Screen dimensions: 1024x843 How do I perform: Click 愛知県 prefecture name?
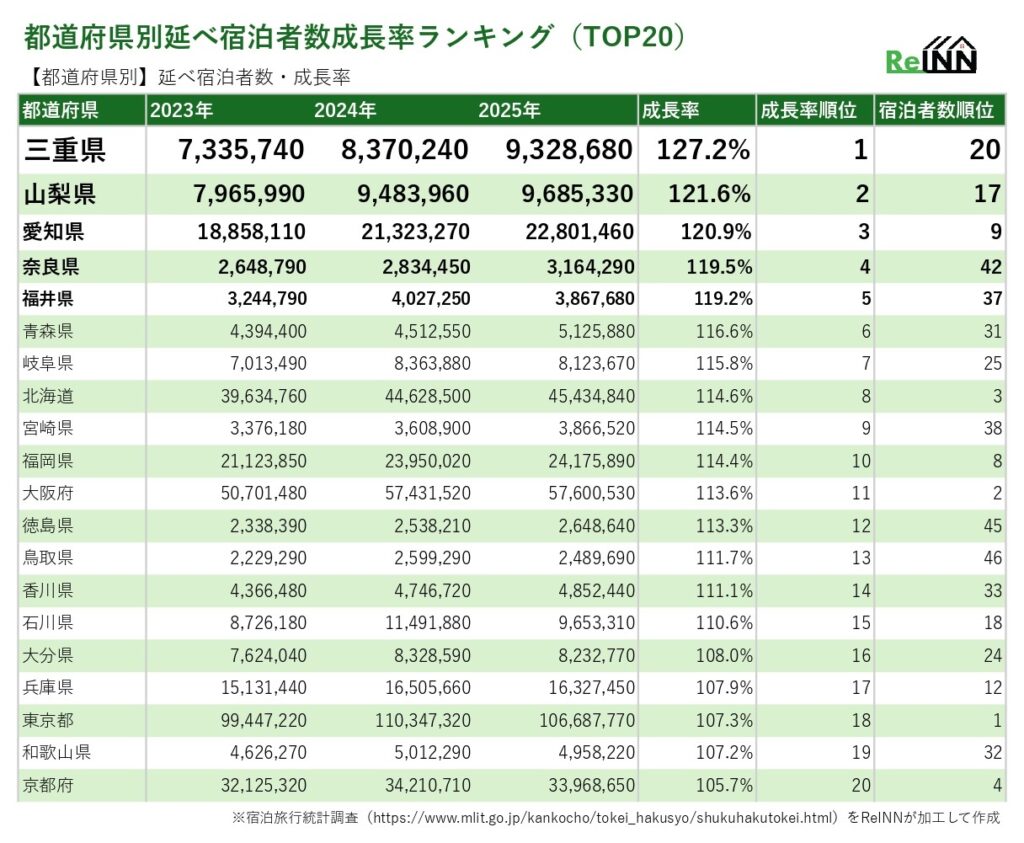point(53,232)
